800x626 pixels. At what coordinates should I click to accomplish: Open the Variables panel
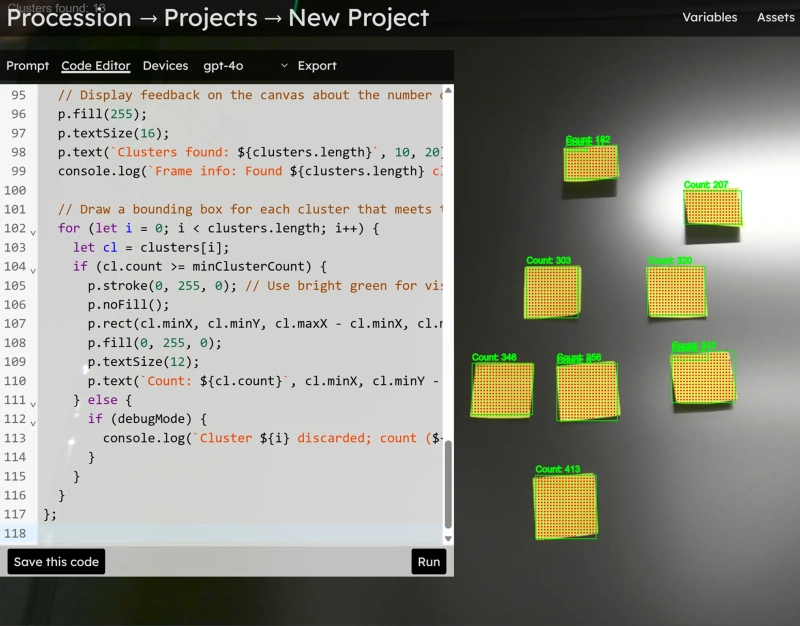click(709, 17)
